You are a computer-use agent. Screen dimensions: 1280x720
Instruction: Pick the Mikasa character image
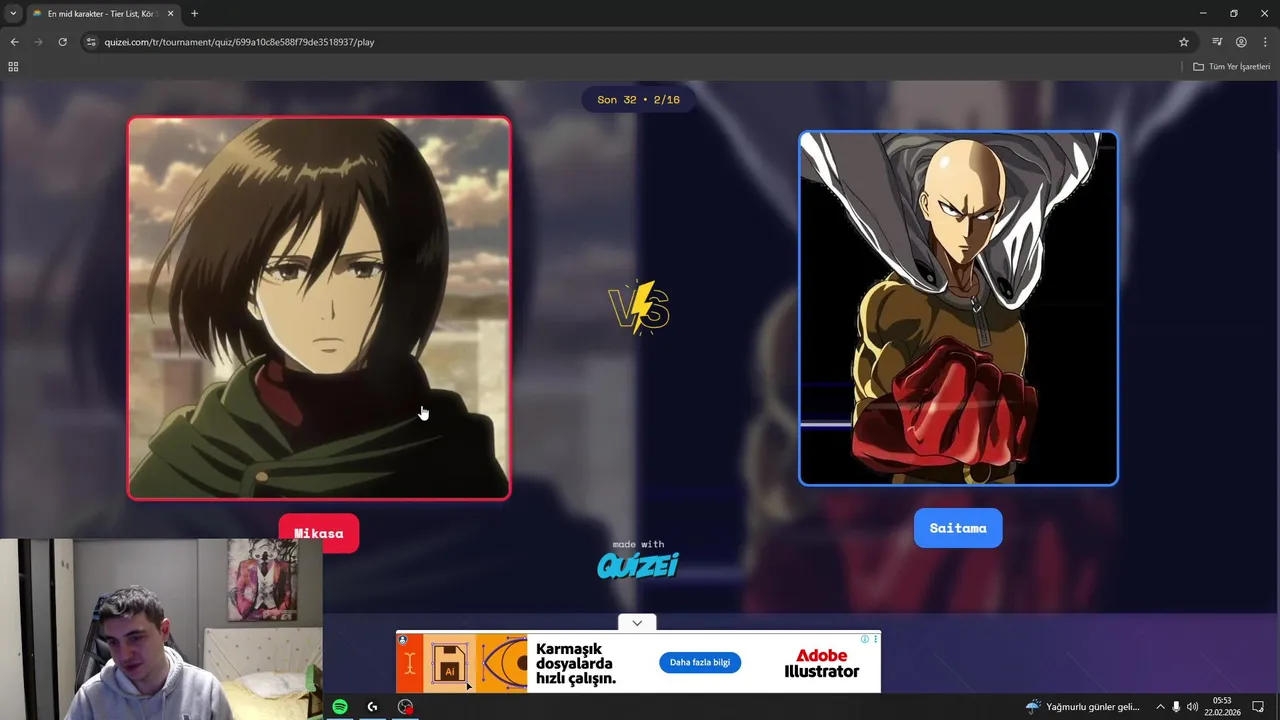tap(319, 308)
